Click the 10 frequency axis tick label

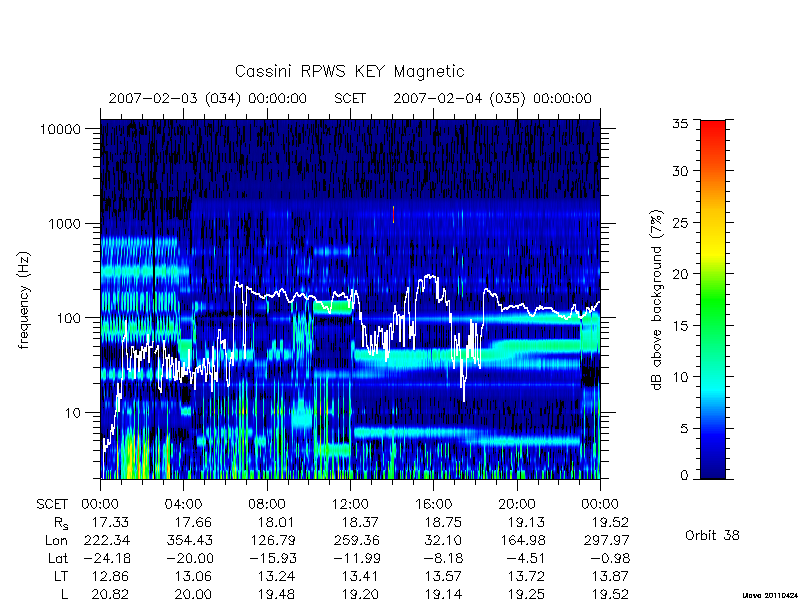(73, 412)
